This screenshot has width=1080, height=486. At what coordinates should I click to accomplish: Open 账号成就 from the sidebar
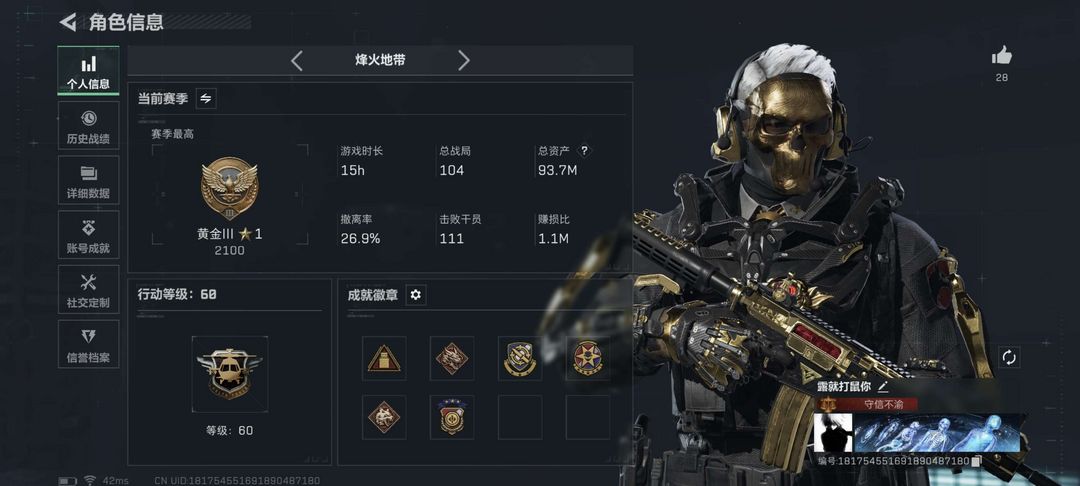[88, 235]
